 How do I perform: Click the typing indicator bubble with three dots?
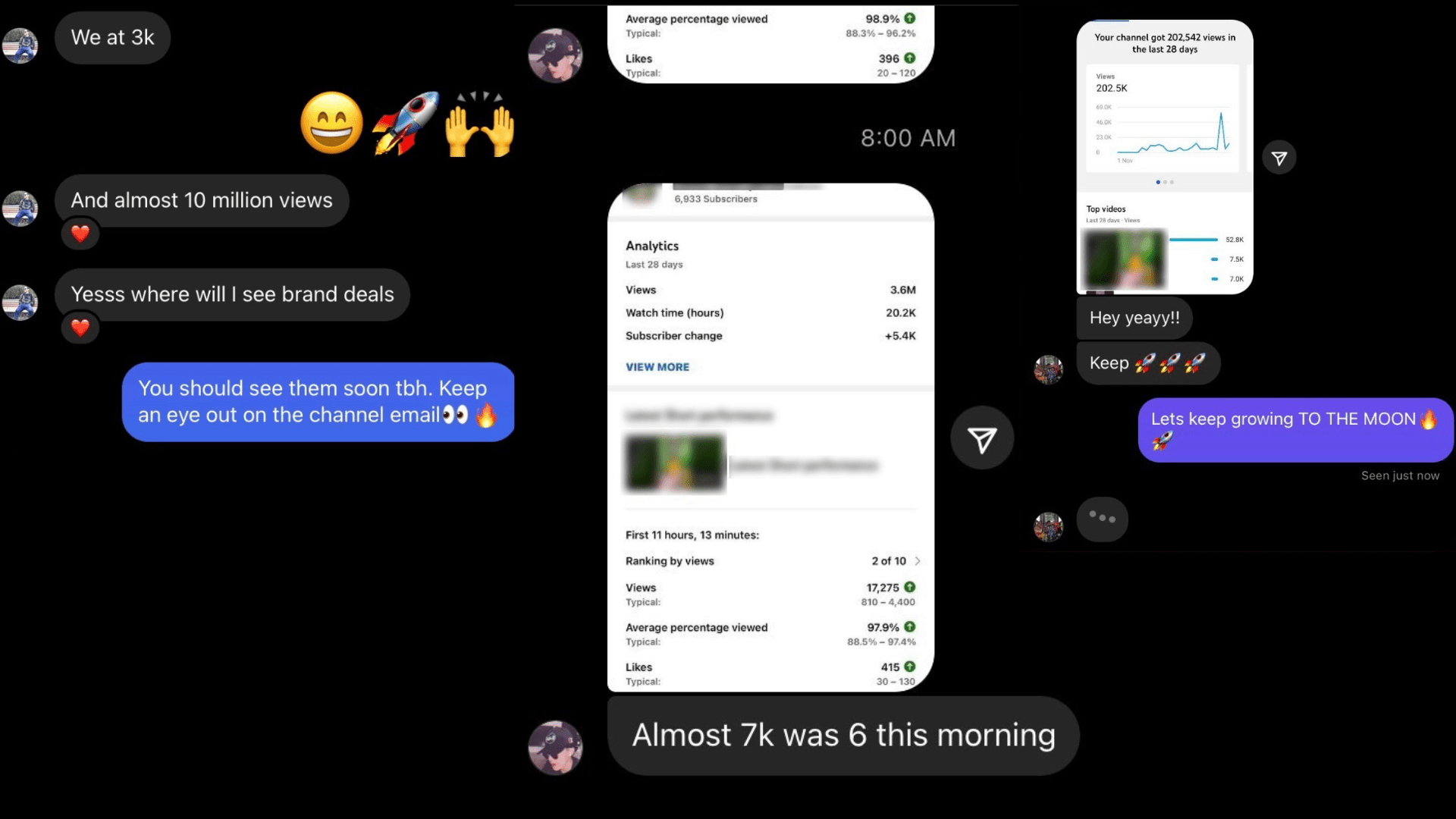click(x=1102, y=519)
